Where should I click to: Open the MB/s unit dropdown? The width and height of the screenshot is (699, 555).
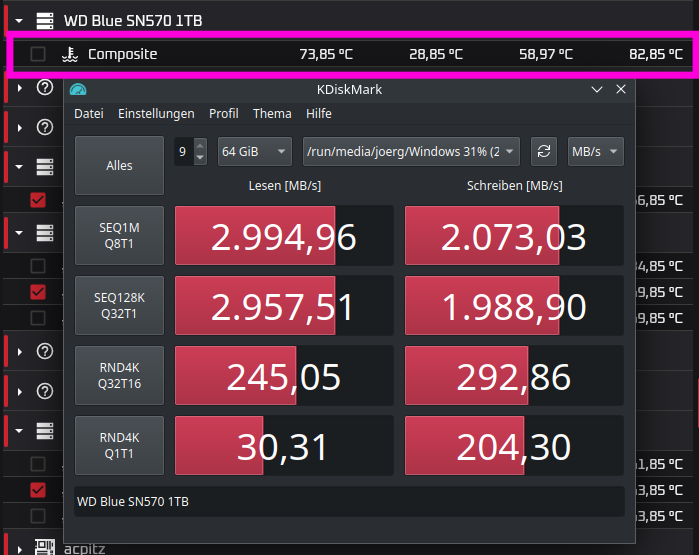tap(595, 152)
